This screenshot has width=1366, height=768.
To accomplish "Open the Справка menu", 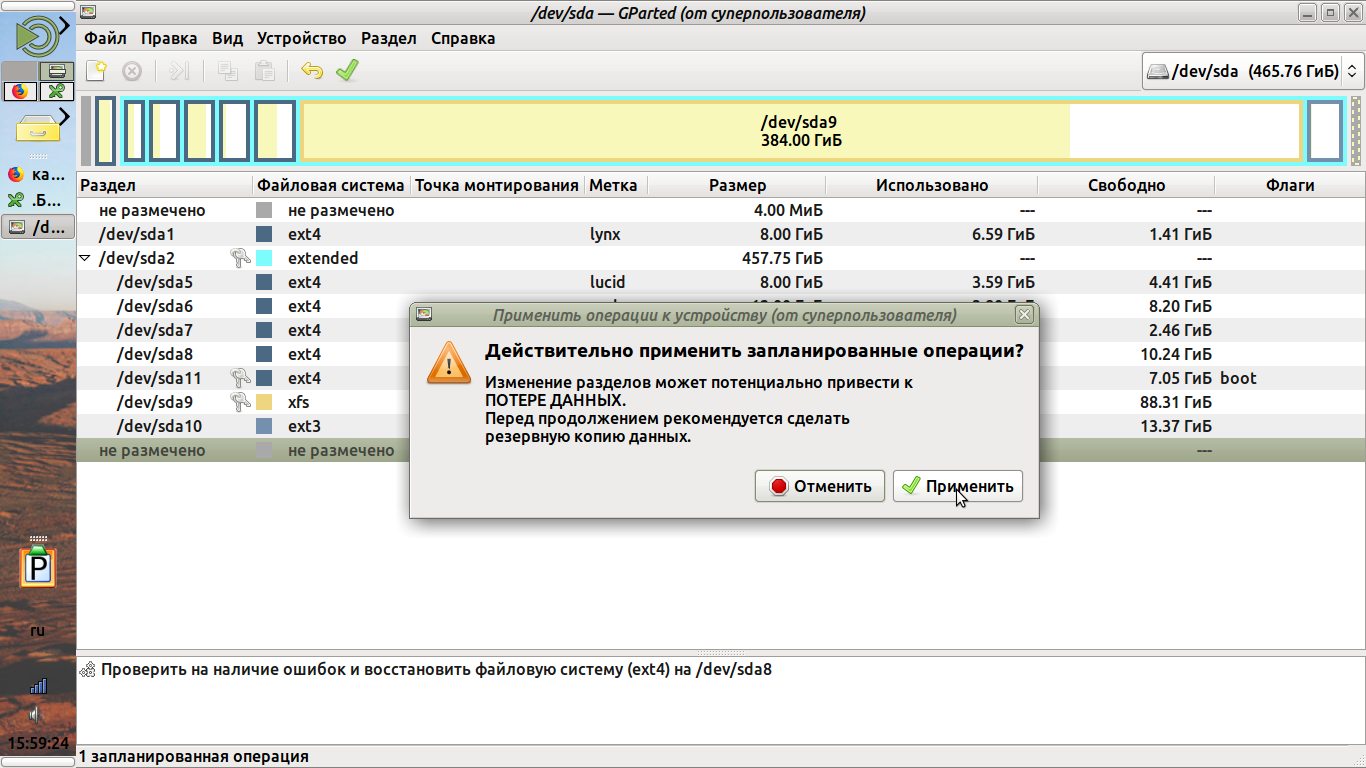I will [463, 39].
